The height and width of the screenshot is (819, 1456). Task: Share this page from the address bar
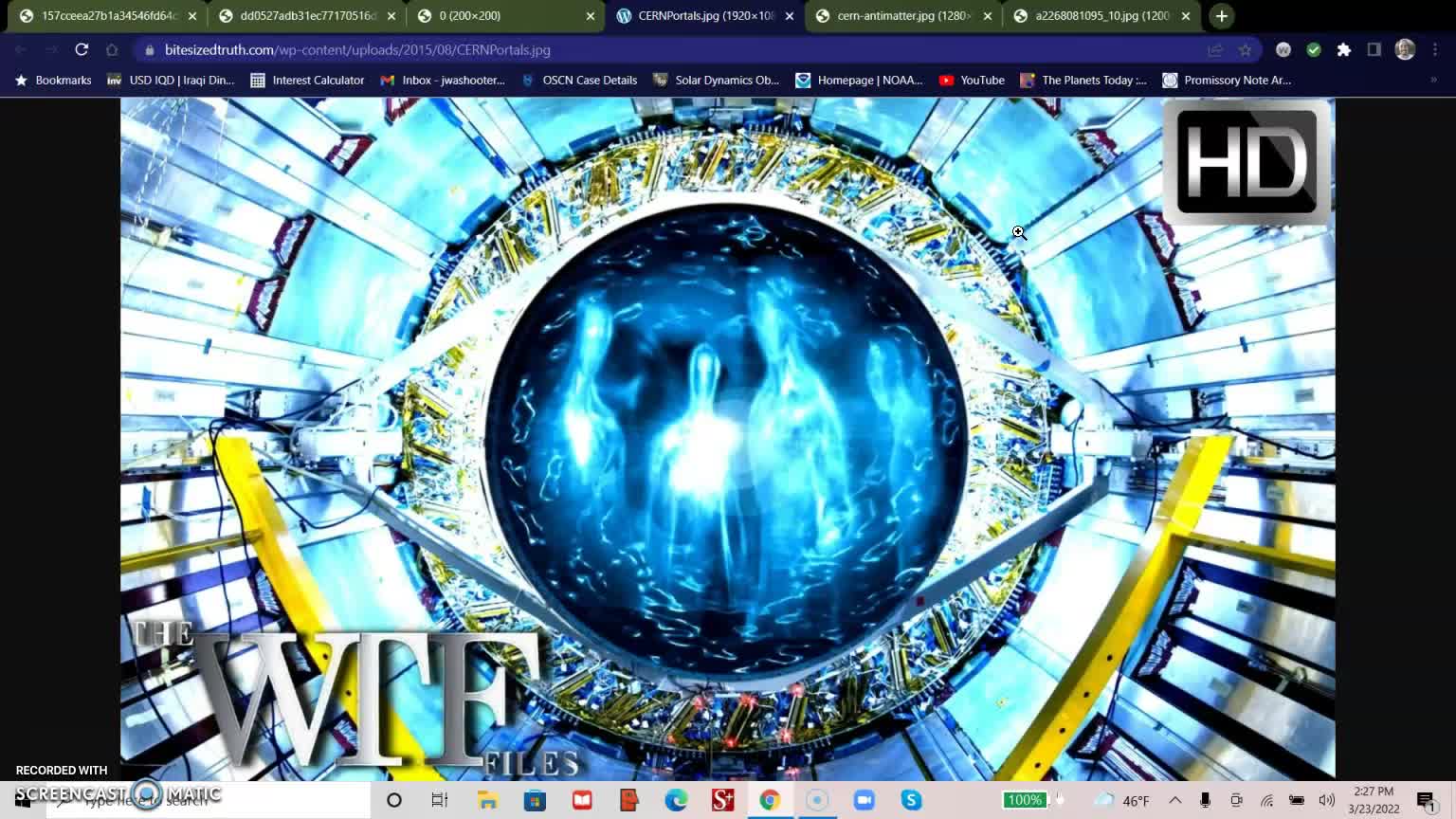[x=1215, y=49]
